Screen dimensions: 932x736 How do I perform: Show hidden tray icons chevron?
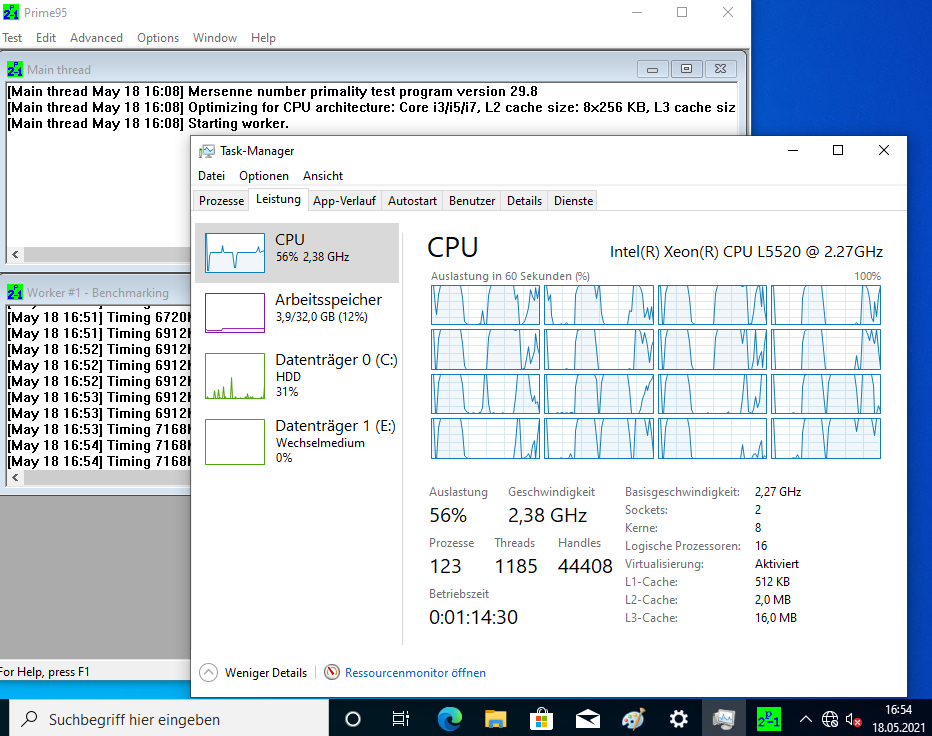tap(805, 719)
